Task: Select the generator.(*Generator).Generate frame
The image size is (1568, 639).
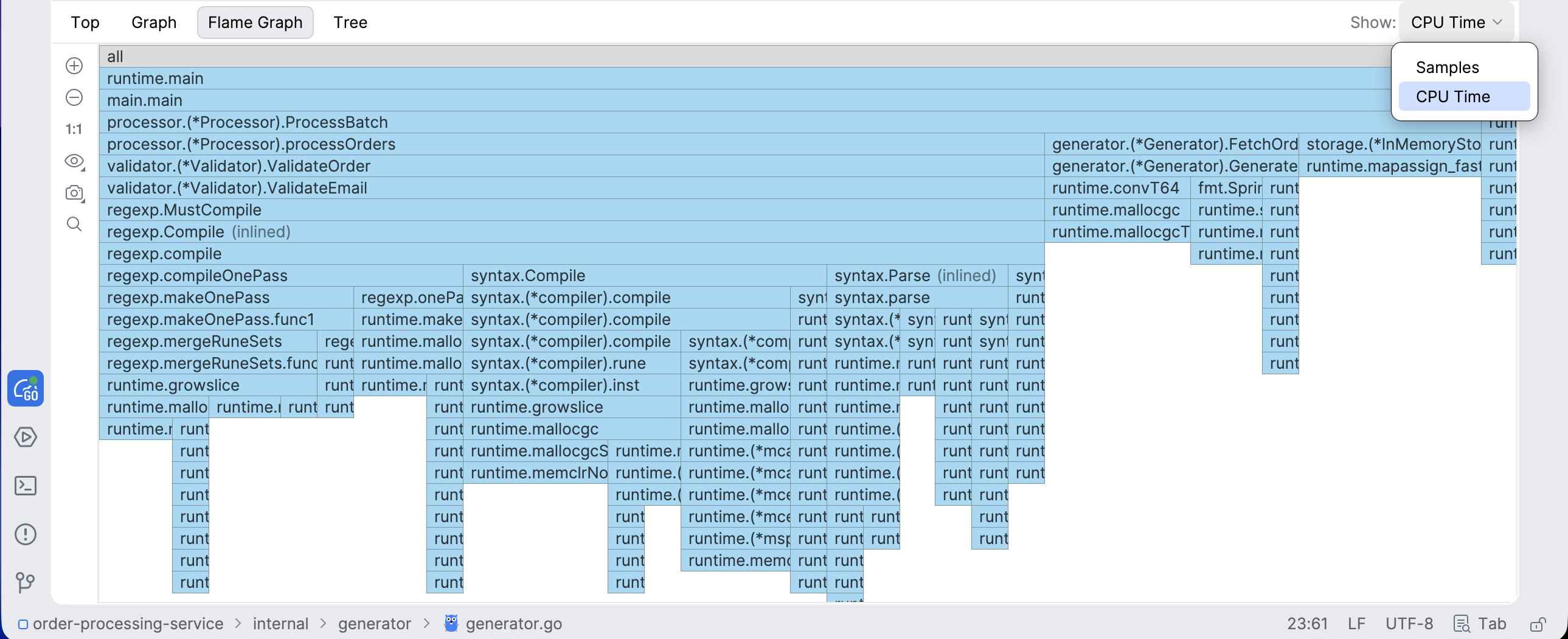Action: (1171, 166)
